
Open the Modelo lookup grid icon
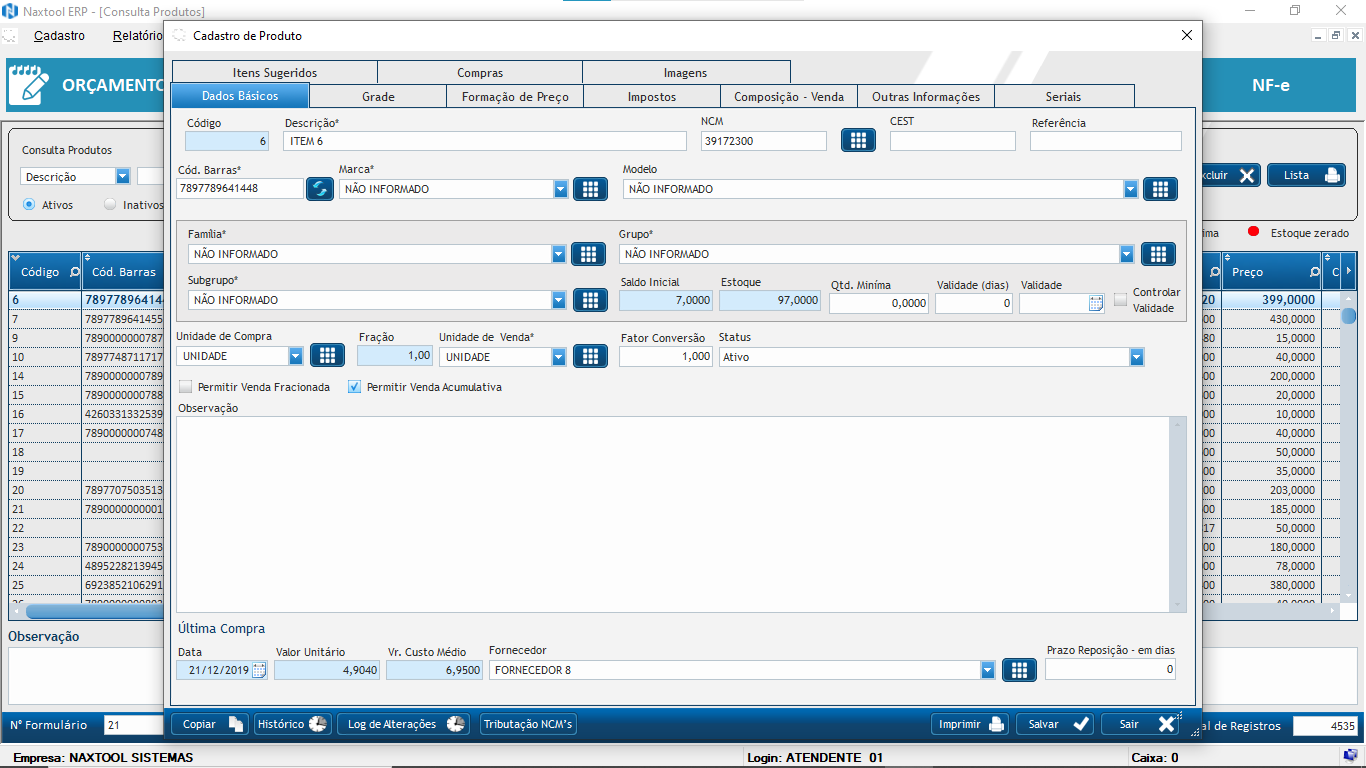1160,189
